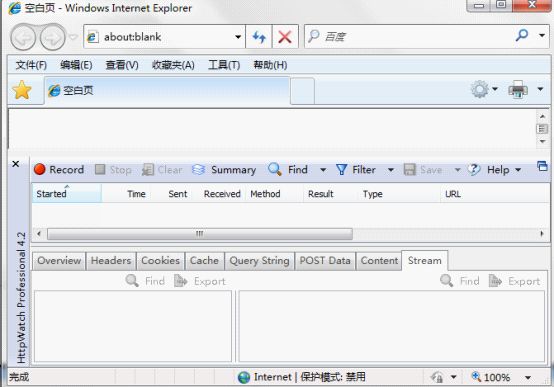Viewport: 554px width, 387px height.
Task: Open the Filter funnel tool
Action: pyautogui.click(x=355, y=170)
